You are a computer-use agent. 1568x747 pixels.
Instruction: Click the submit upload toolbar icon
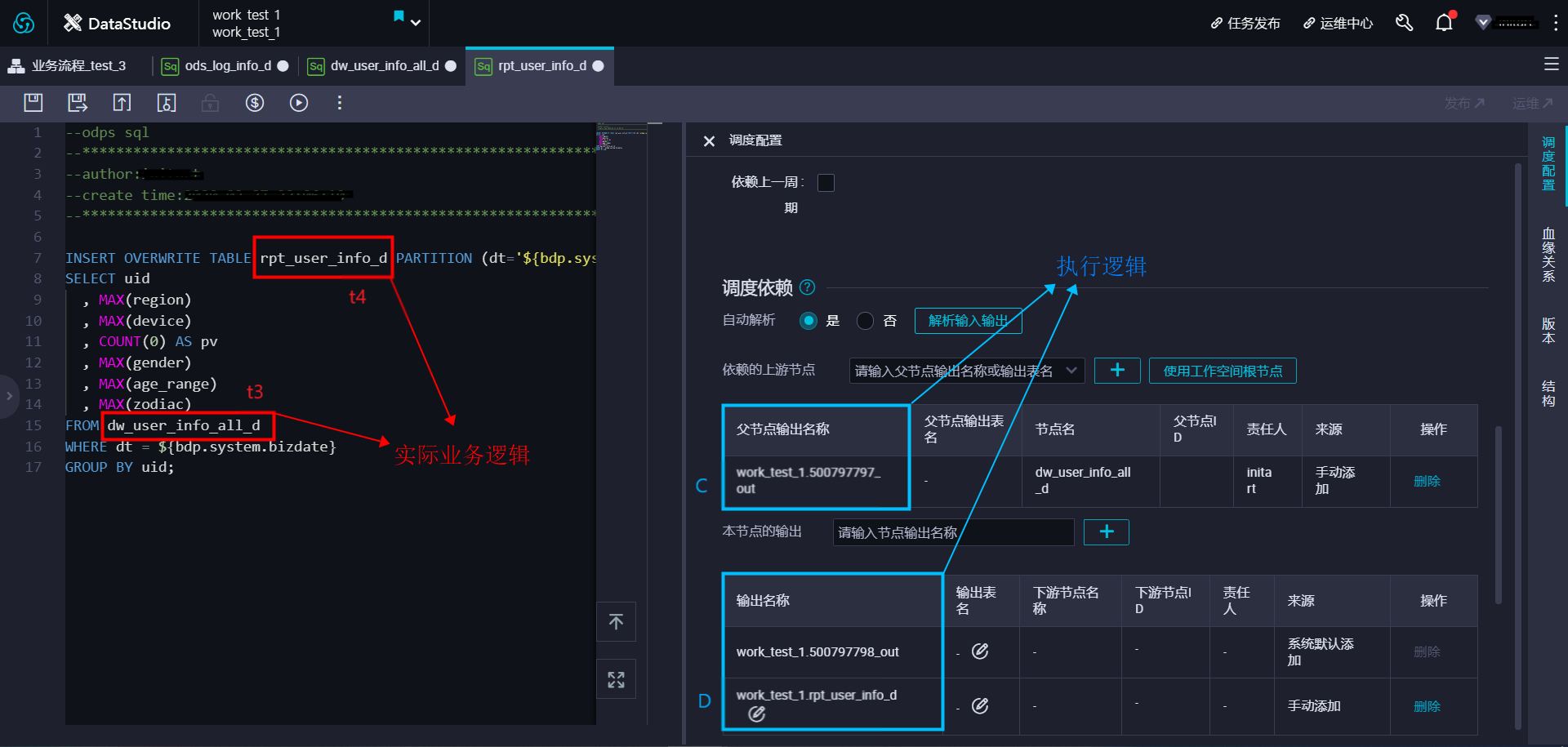[122, 102]
